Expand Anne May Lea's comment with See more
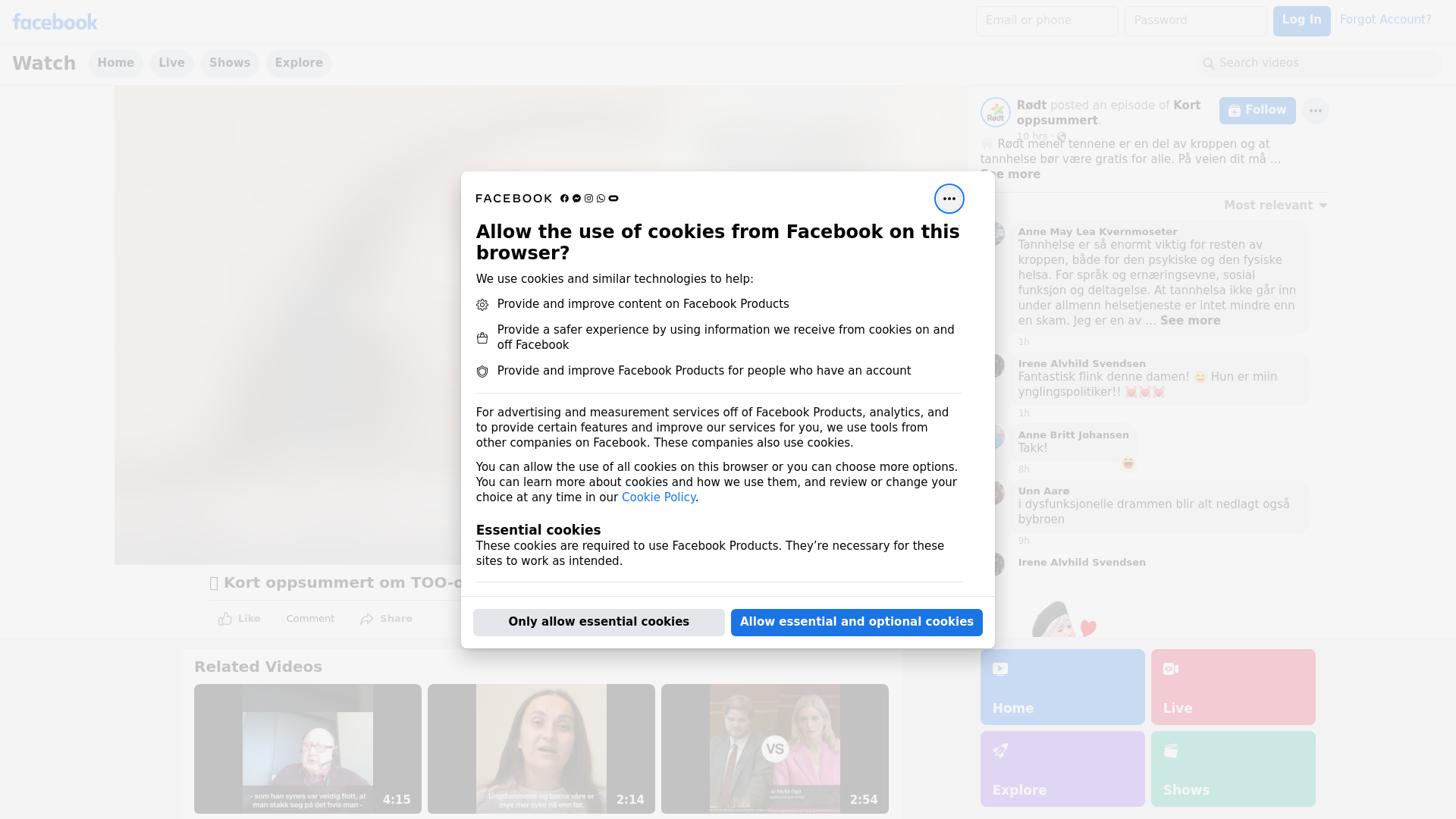The image size is (1456, 819). tap(1190, 321)
